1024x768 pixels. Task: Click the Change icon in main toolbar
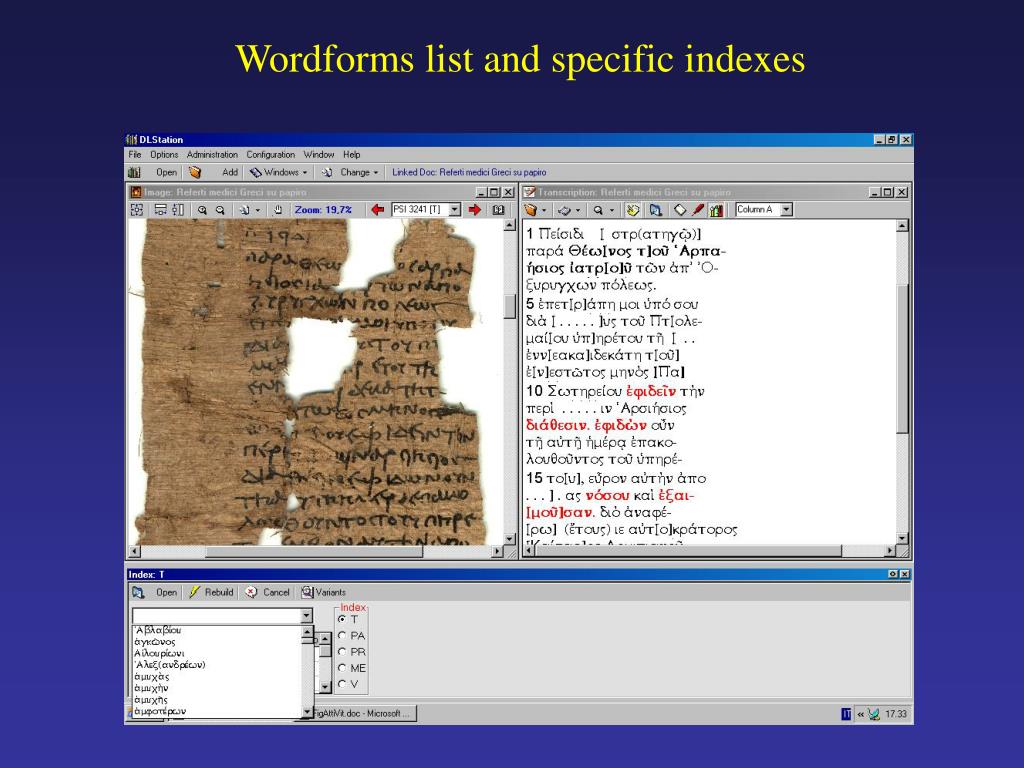pos(327,172)
